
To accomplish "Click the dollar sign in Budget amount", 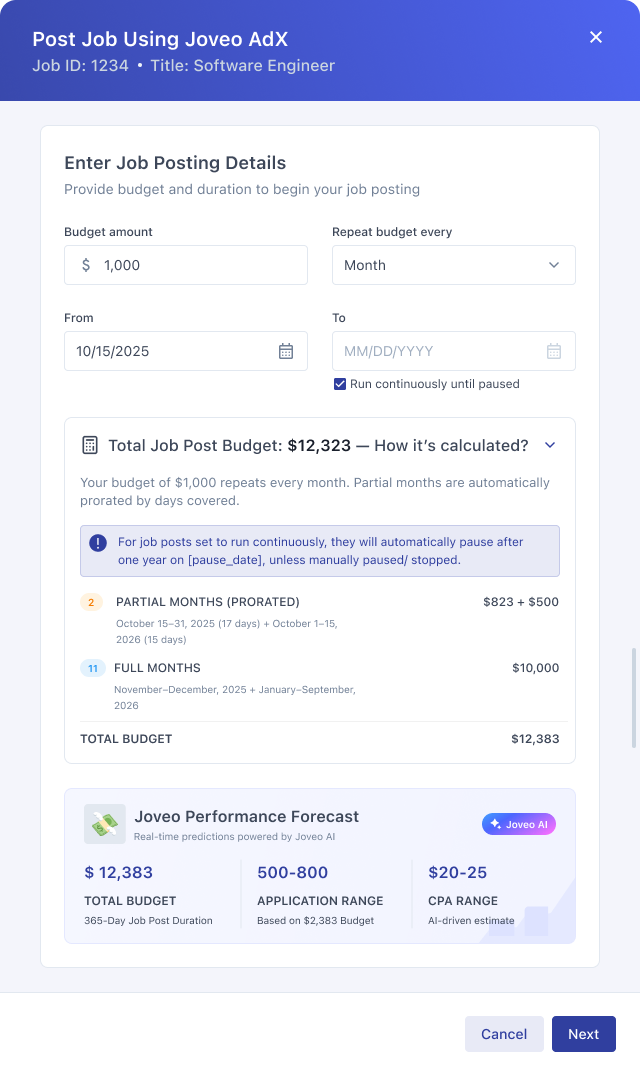I will pos(86,265).
